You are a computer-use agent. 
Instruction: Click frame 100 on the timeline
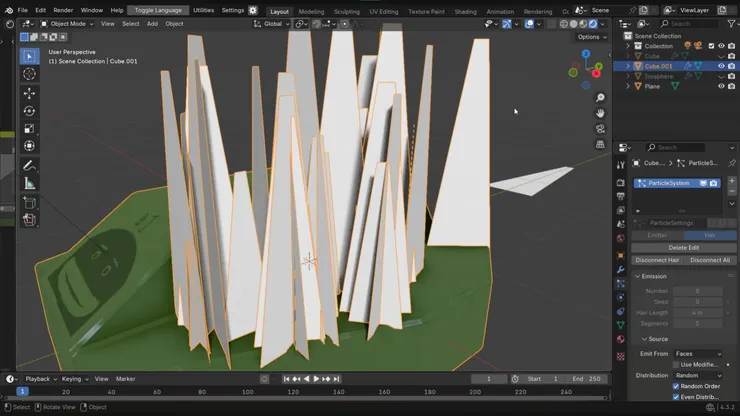(247, 392)
